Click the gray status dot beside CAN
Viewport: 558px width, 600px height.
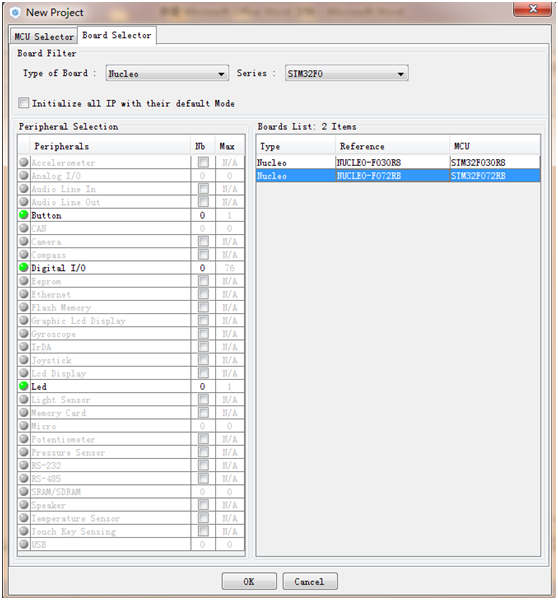tap(24, 228)
